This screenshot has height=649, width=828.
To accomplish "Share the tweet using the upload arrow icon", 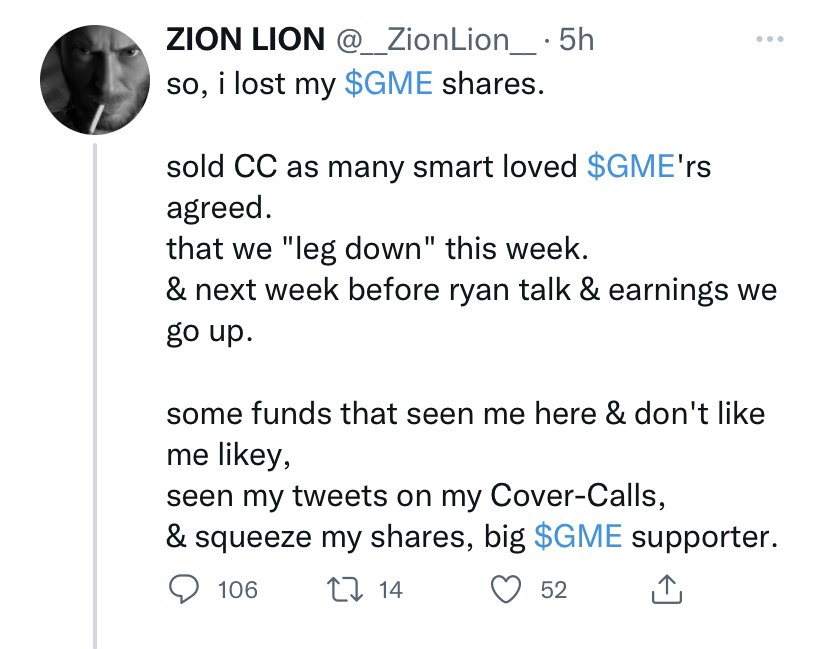I will click(665, 591).
